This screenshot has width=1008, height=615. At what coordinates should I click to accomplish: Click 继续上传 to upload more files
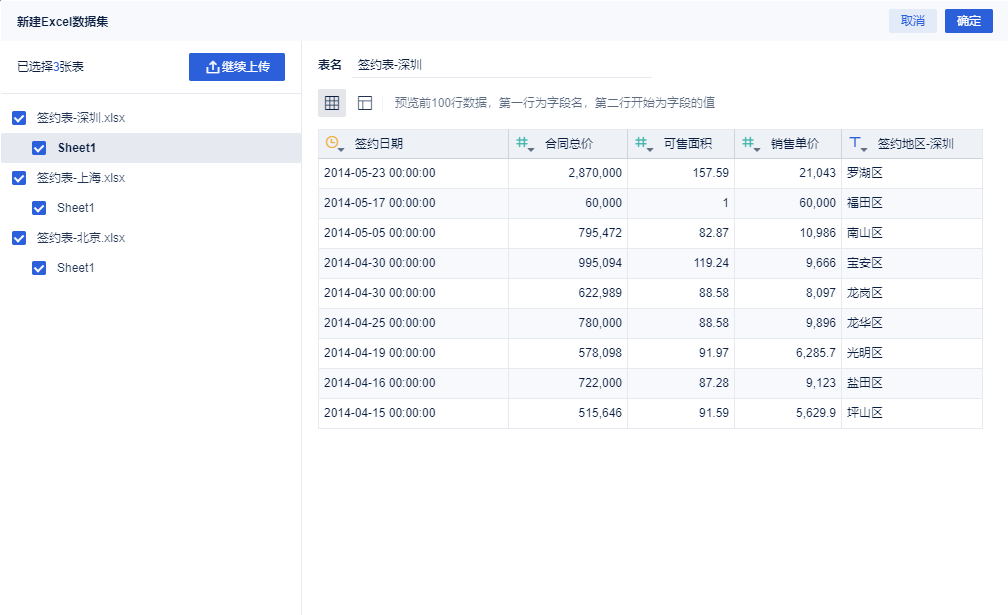[x=237, y=67]
